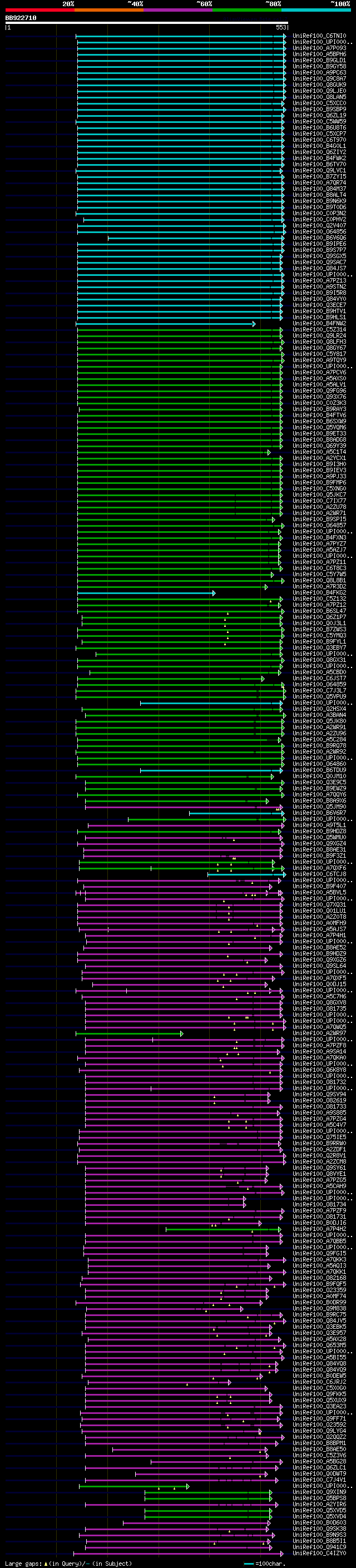
Task: Click the UniRef100_Q2HSX4 label
Action: click(319, 709)
